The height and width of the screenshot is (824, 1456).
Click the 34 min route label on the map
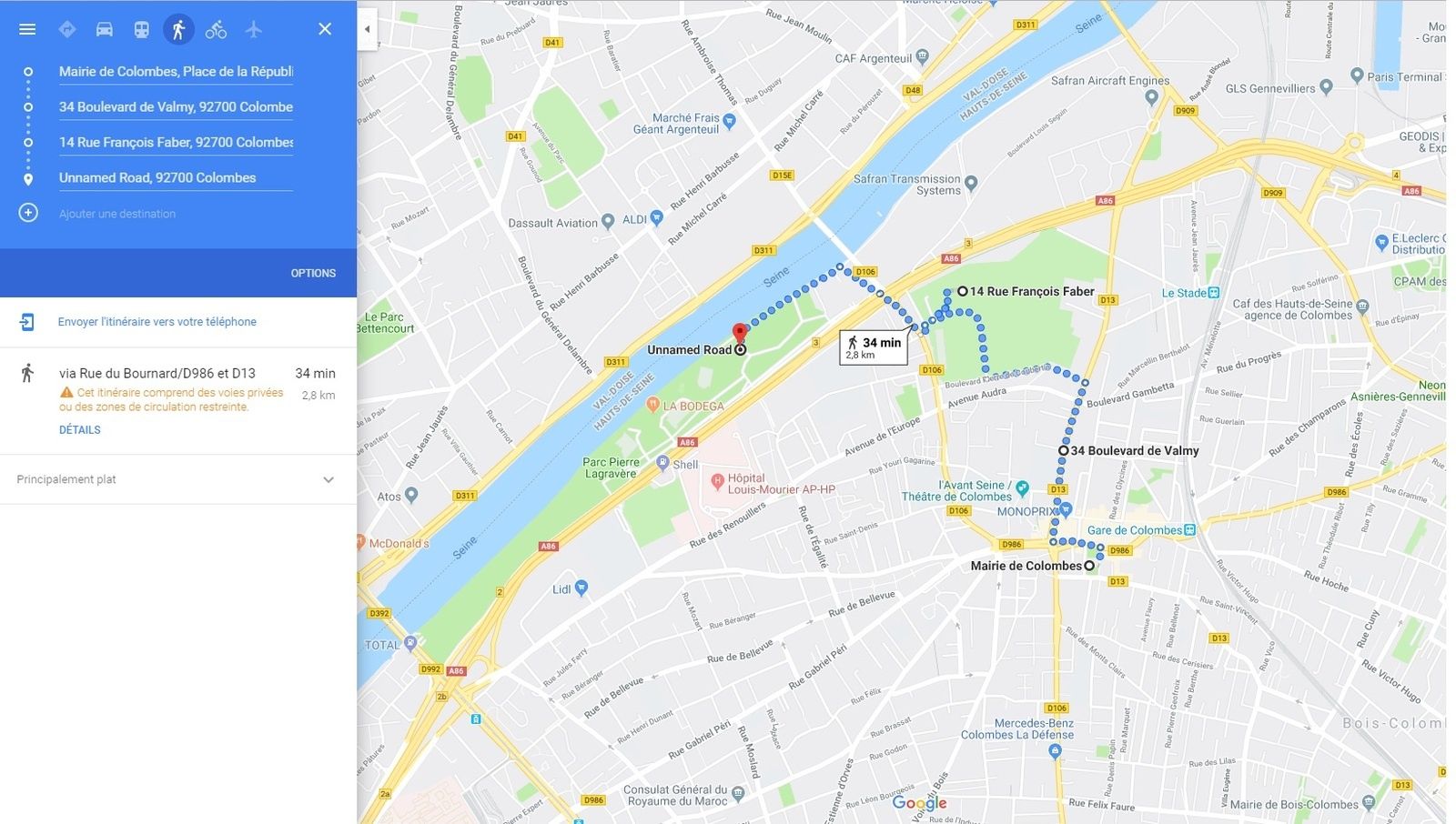[x=874, y=347]
